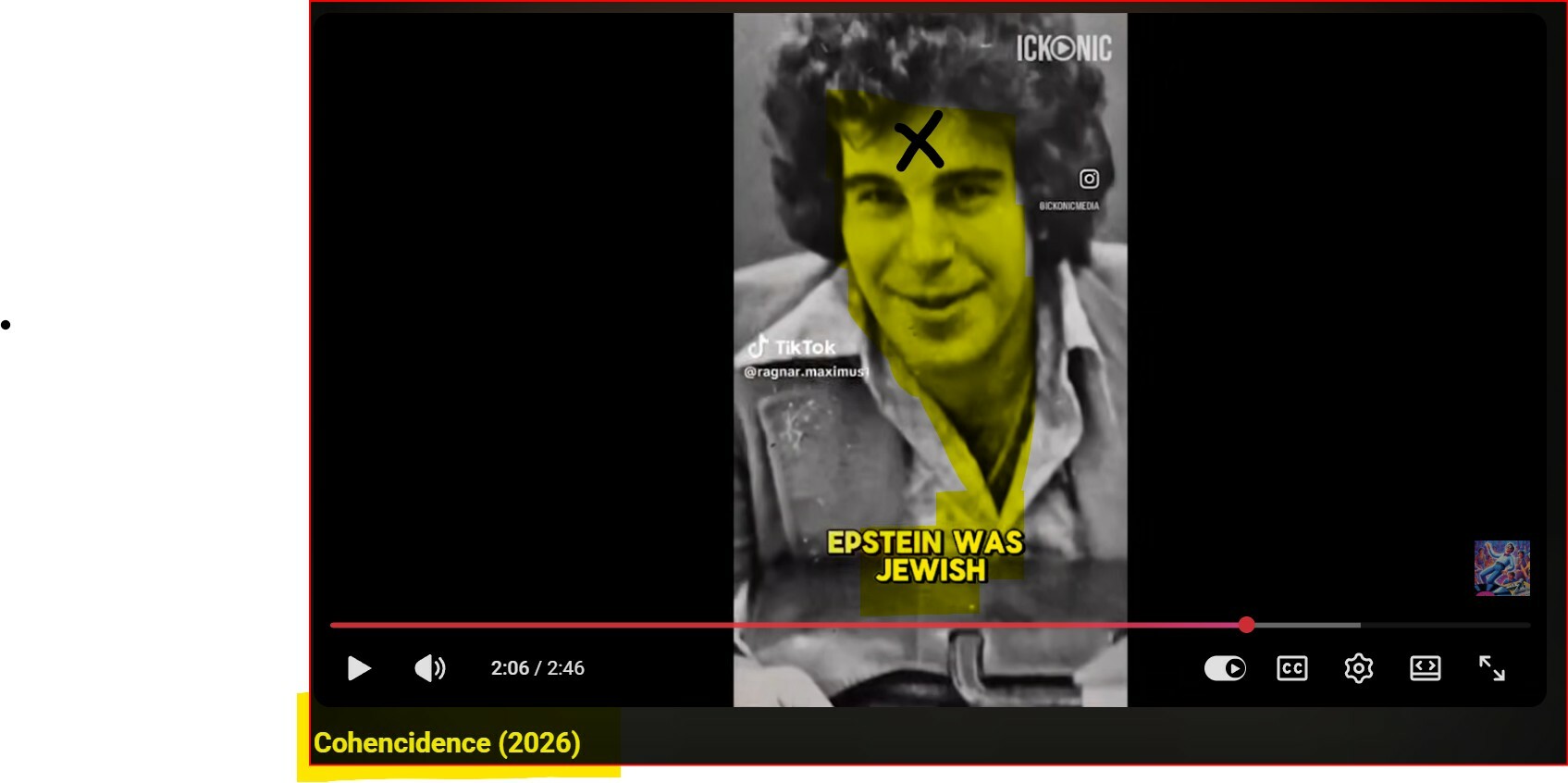Enter fullscreen with the expand arrows icon
1568x783 pixels.
[x=1491, y=668]
